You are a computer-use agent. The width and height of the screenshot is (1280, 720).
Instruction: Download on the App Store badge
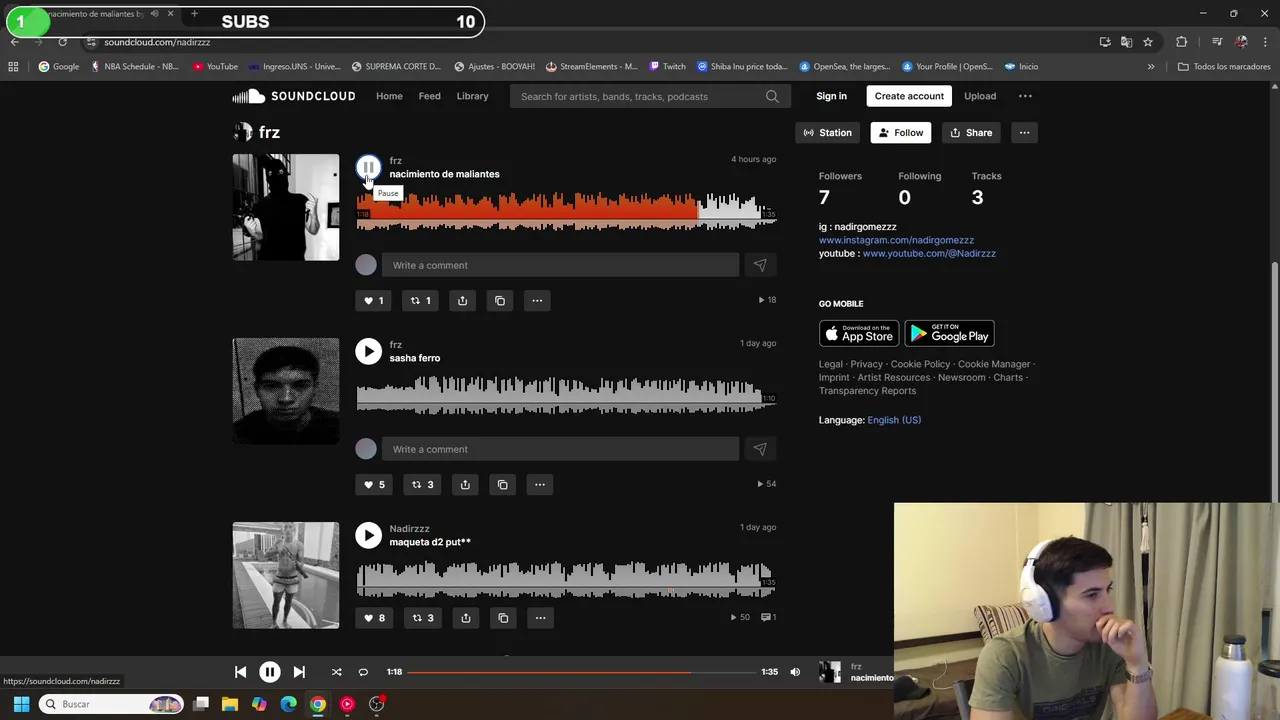click(859, 334)
